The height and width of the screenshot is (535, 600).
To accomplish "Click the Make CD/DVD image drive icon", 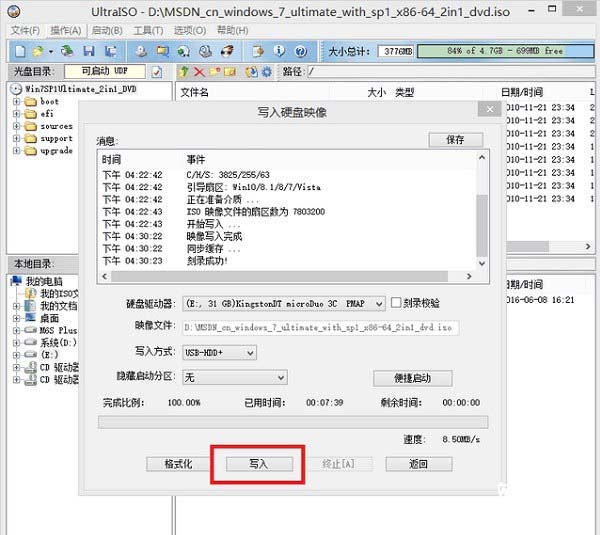I will [141, 51].
